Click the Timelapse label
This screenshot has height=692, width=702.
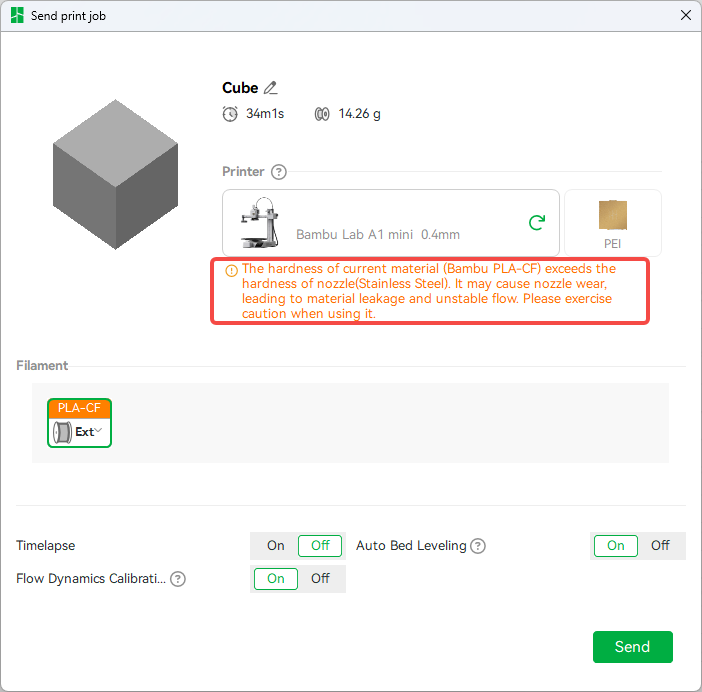pyautogui.click(x=46, y=546)
